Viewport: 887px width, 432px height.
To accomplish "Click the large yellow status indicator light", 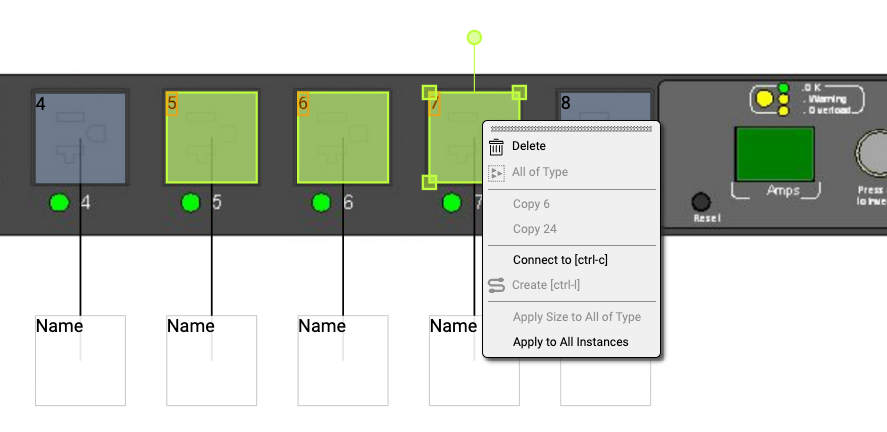I will pyautogui.click(x=765, y=99).
